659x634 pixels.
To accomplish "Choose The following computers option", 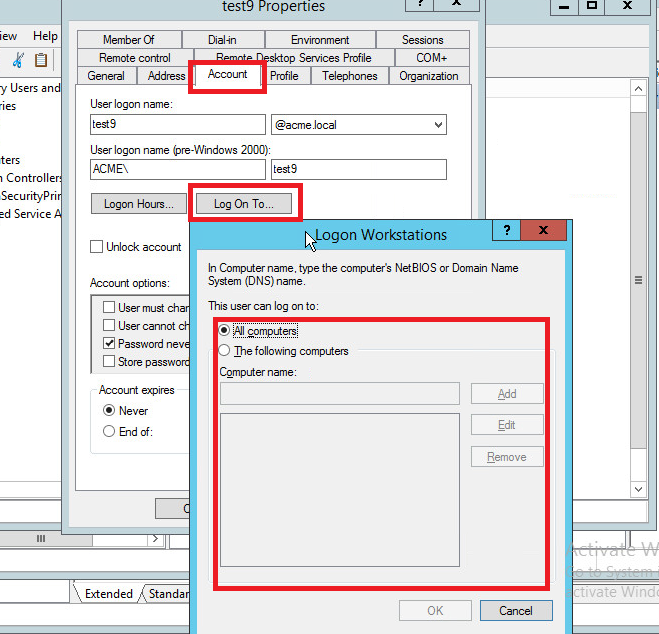I will pos(224,350).
